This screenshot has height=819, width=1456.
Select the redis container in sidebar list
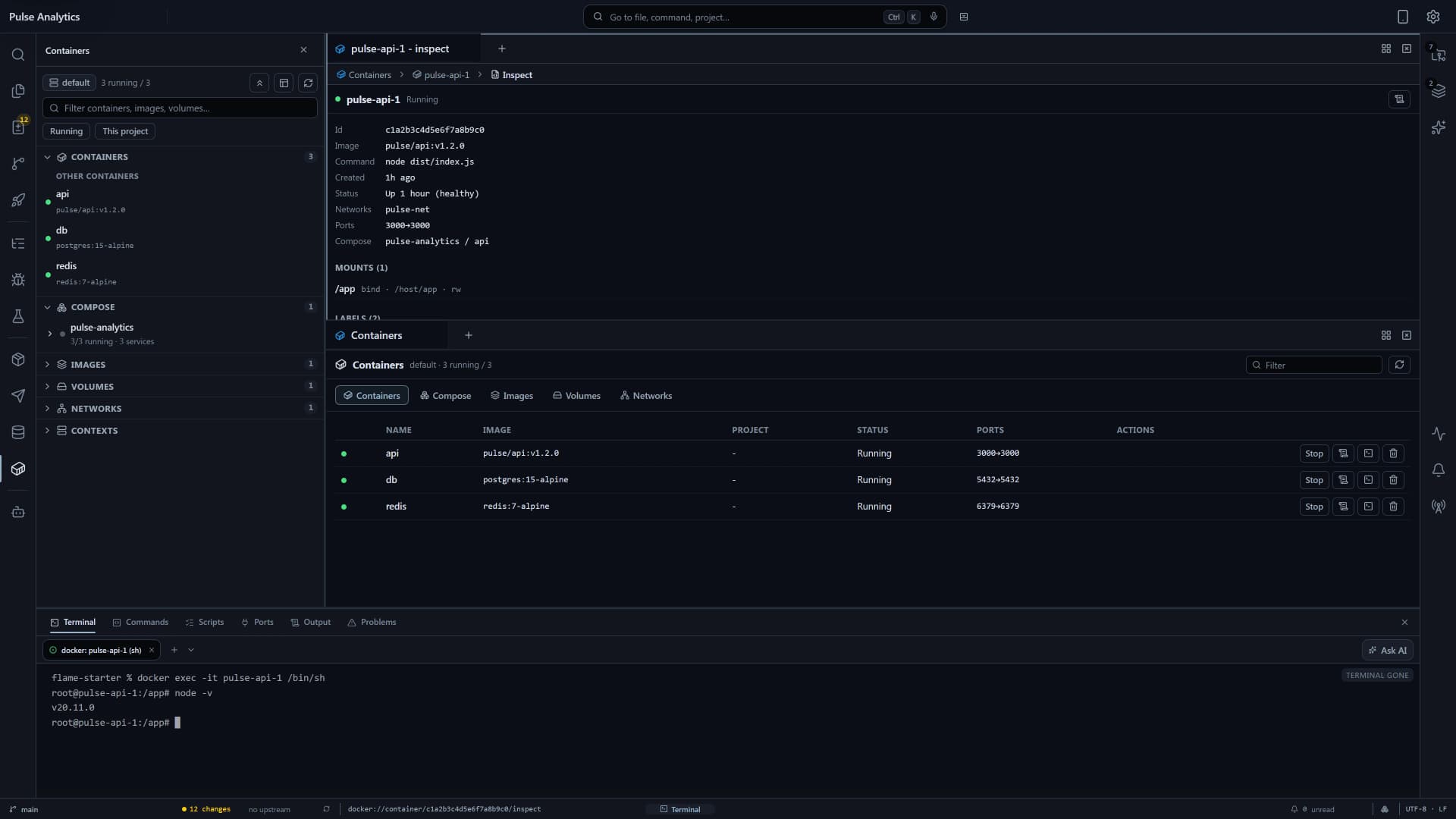180,273
